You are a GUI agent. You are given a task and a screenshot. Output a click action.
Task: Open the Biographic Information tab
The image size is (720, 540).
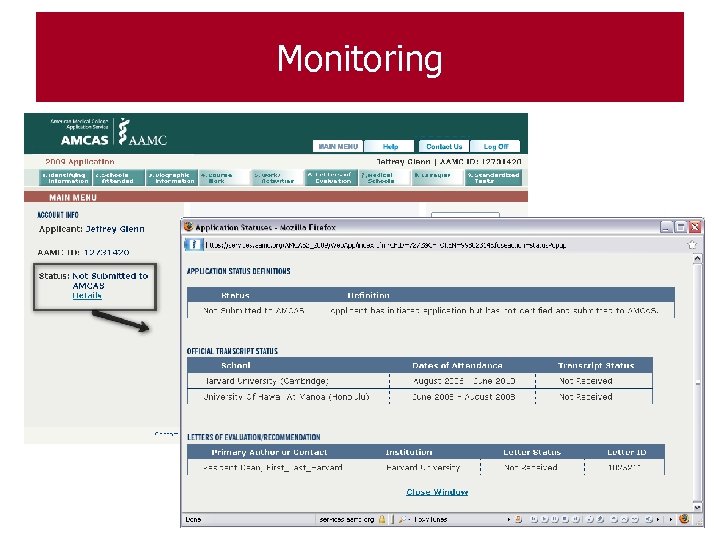point(172,178)
